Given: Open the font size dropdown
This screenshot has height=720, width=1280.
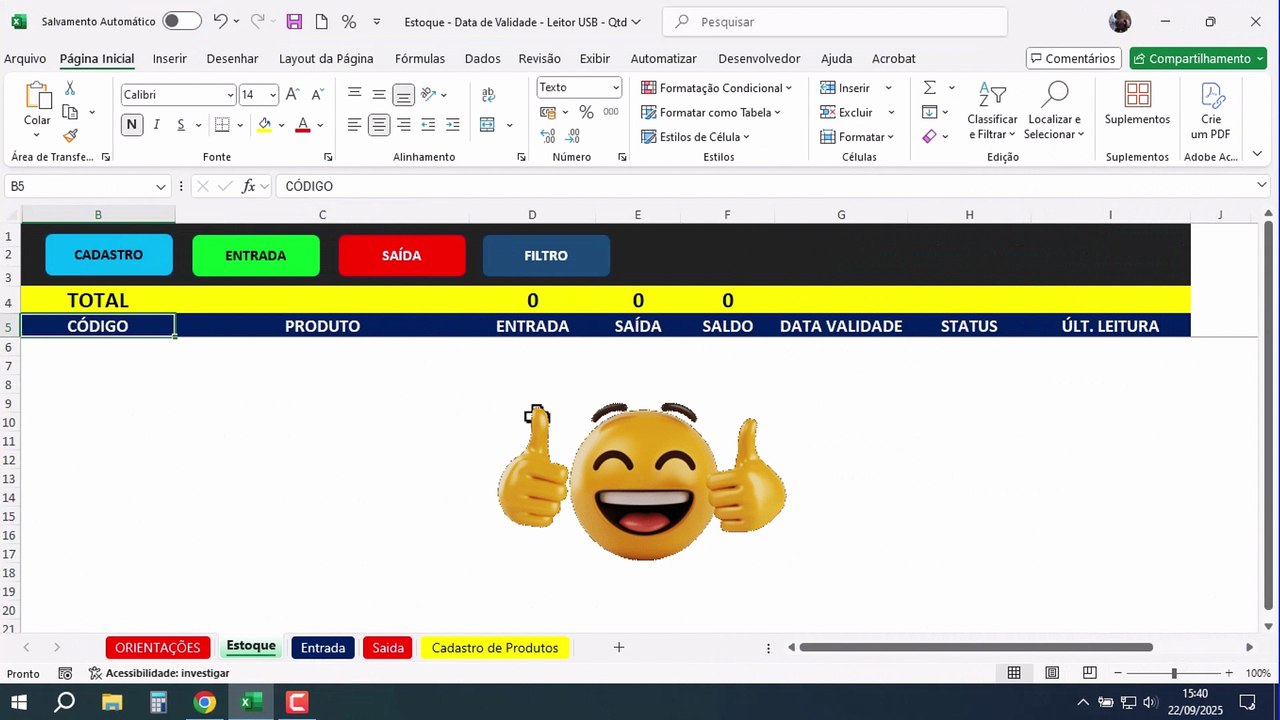Looking at the screenshot, I should point(273,95).
